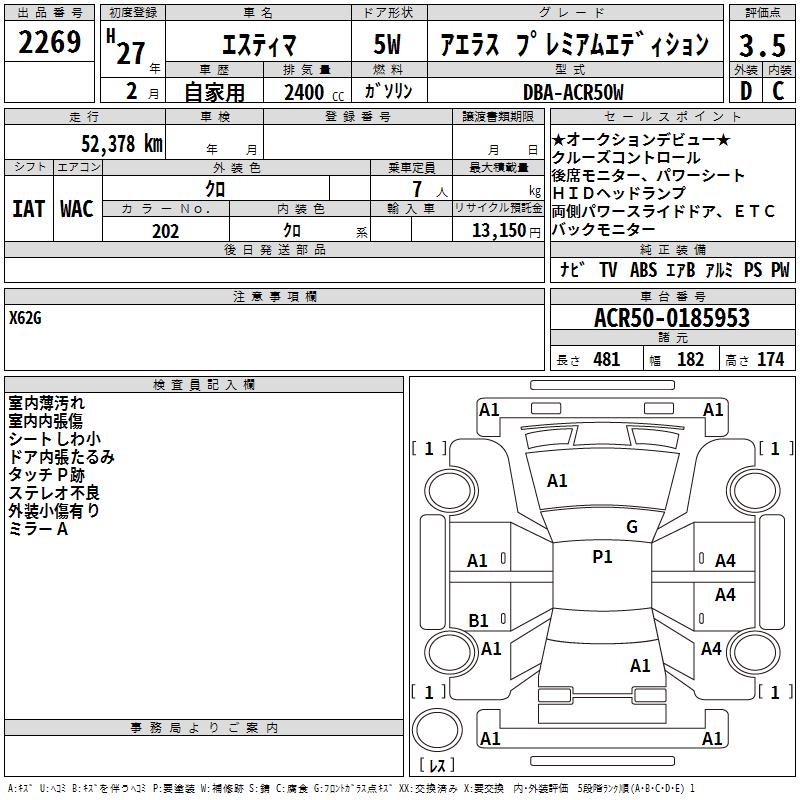800x800 pixels.
Task: Click the P1 roof mark on diagram
Action: pyautogui.click(x=603, y=557)
